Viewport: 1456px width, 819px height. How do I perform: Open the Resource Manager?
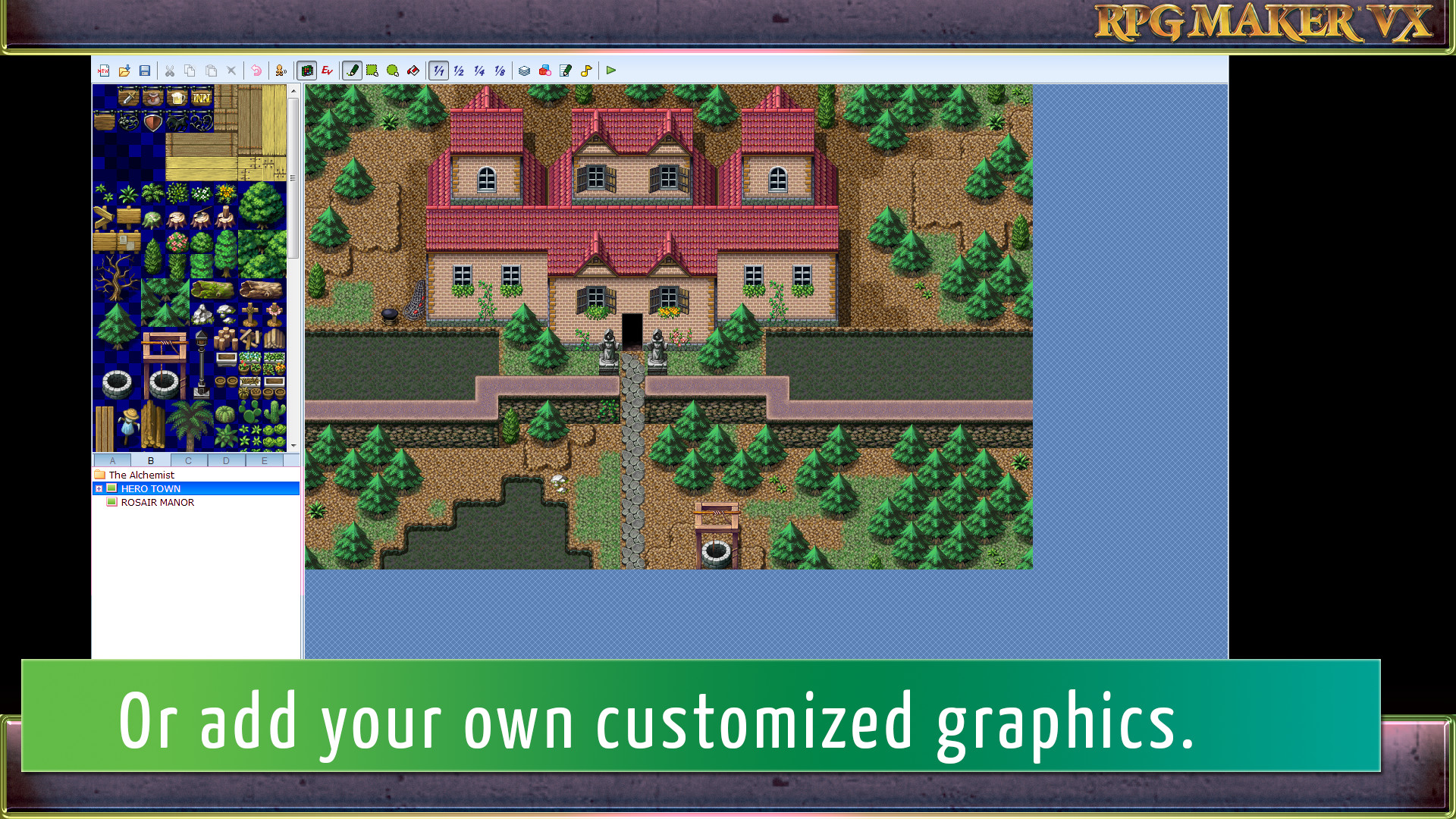point(544,71)
